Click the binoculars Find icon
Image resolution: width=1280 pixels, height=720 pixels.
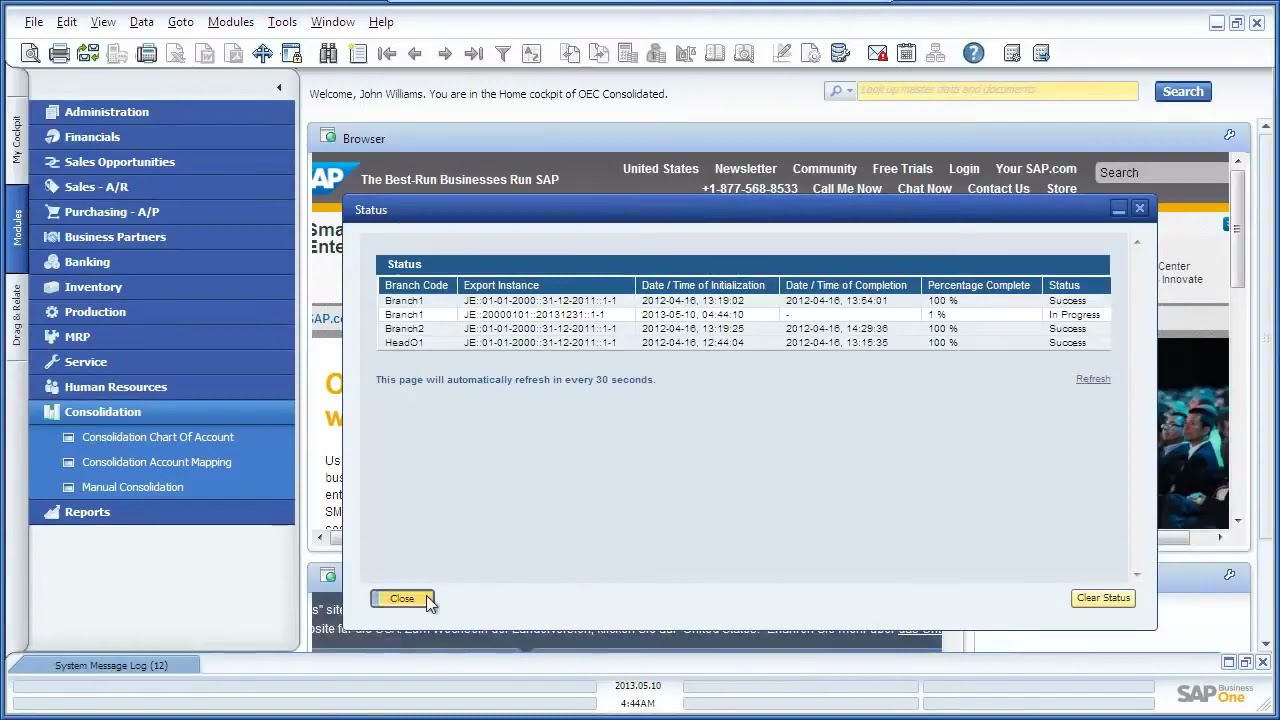click(328, 53)
